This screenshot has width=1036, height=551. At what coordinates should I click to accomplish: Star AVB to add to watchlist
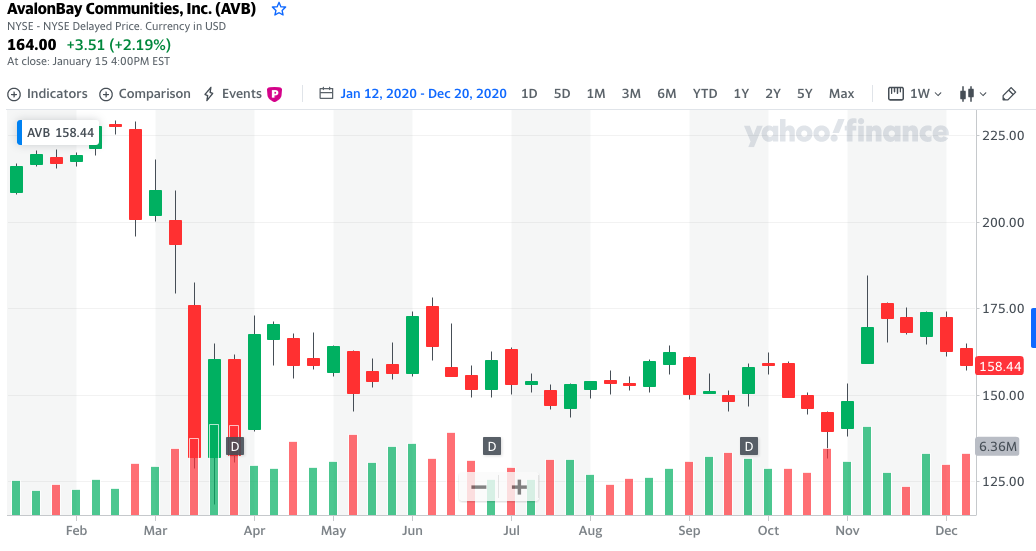point(279,9)
